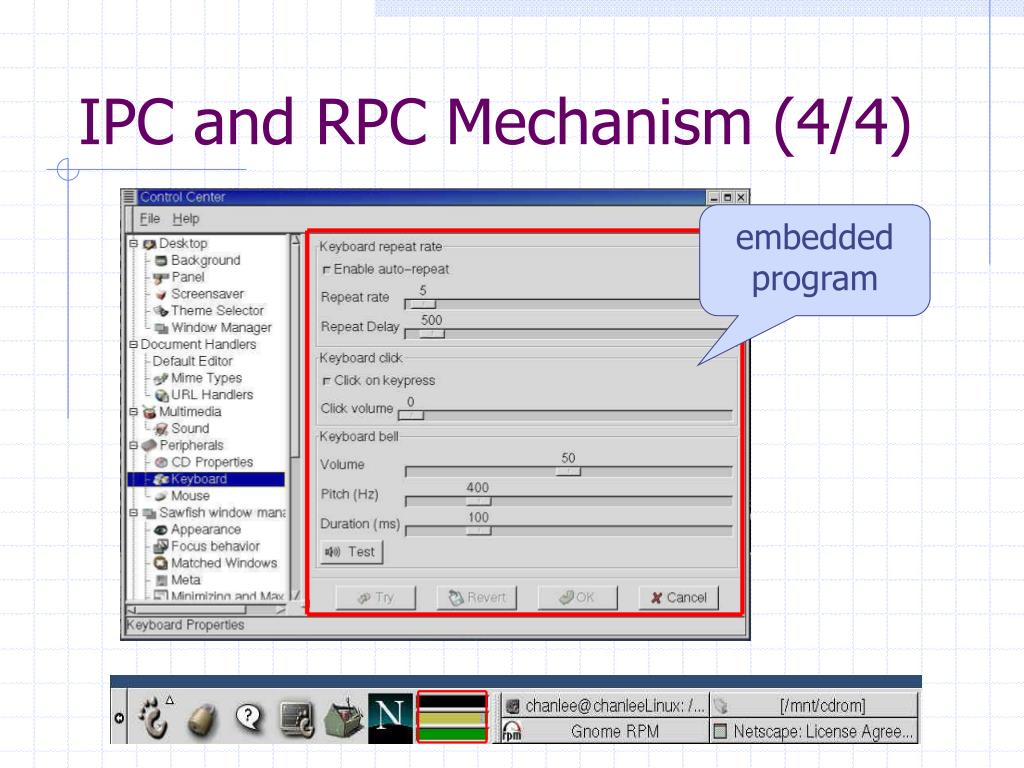This screenshot has width=1024, height=768.
Task: Click the Control Center window menu icon
Action: click(129, 197)
